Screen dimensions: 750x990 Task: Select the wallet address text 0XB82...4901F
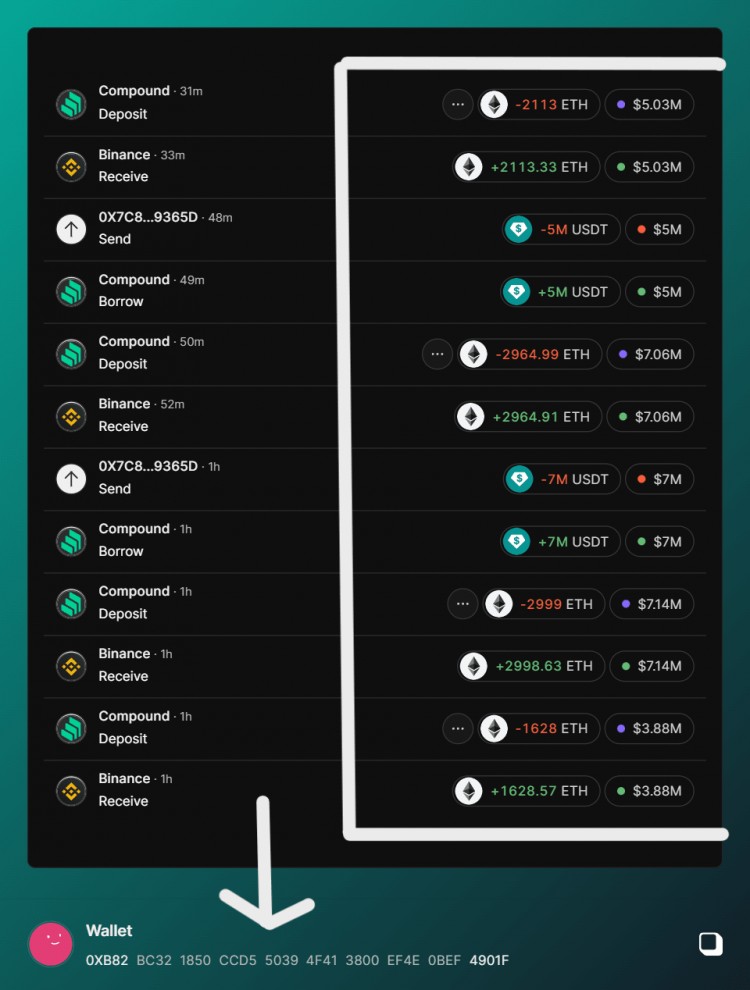click(297, 960)
